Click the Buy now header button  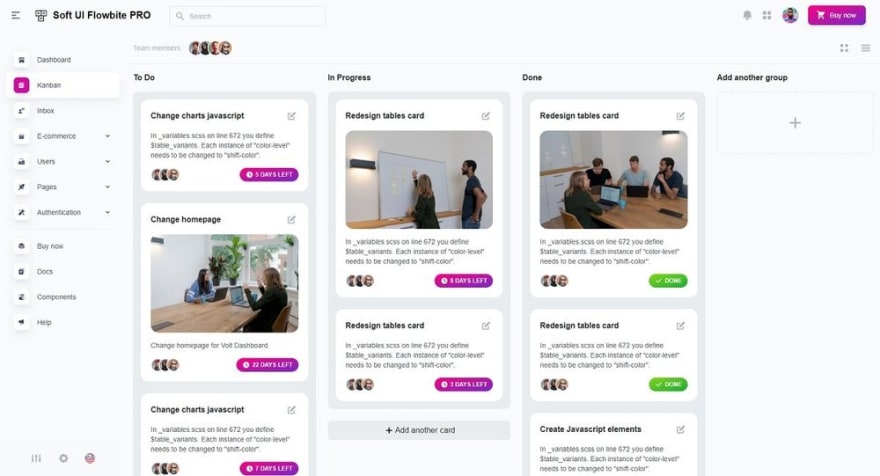pos(836,15)
